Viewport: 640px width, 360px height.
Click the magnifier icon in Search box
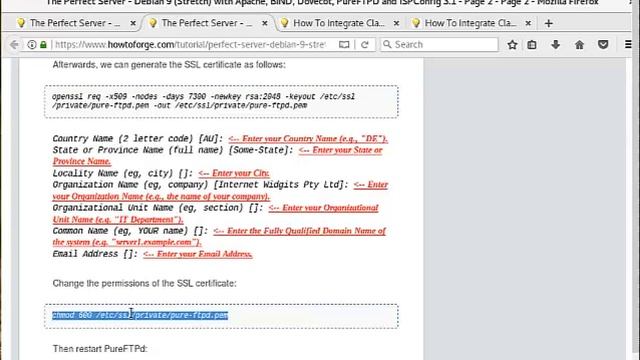[387, 44]
